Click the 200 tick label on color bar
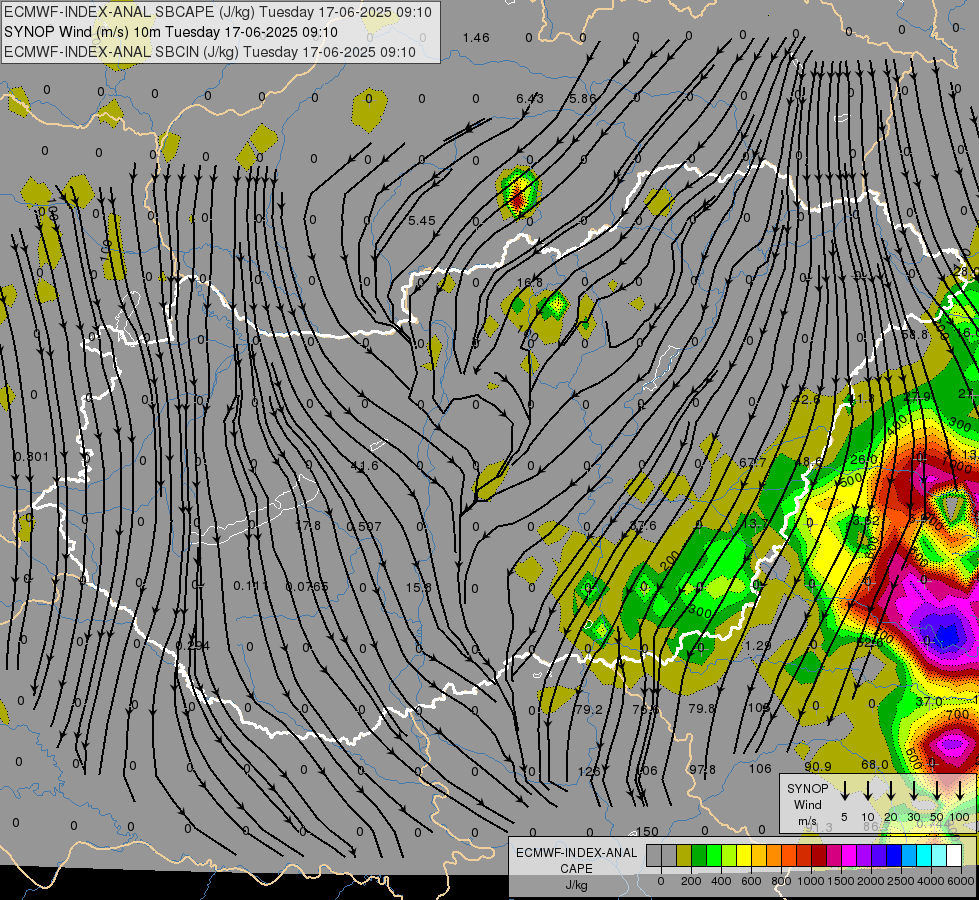The image size is (979, 900). coord(691,881)
